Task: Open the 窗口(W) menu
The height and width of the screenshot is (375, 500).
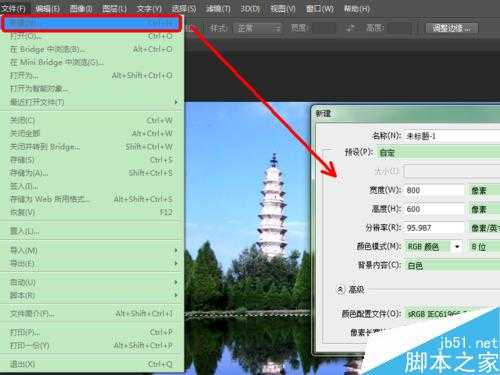Action: tap(320, 9)
